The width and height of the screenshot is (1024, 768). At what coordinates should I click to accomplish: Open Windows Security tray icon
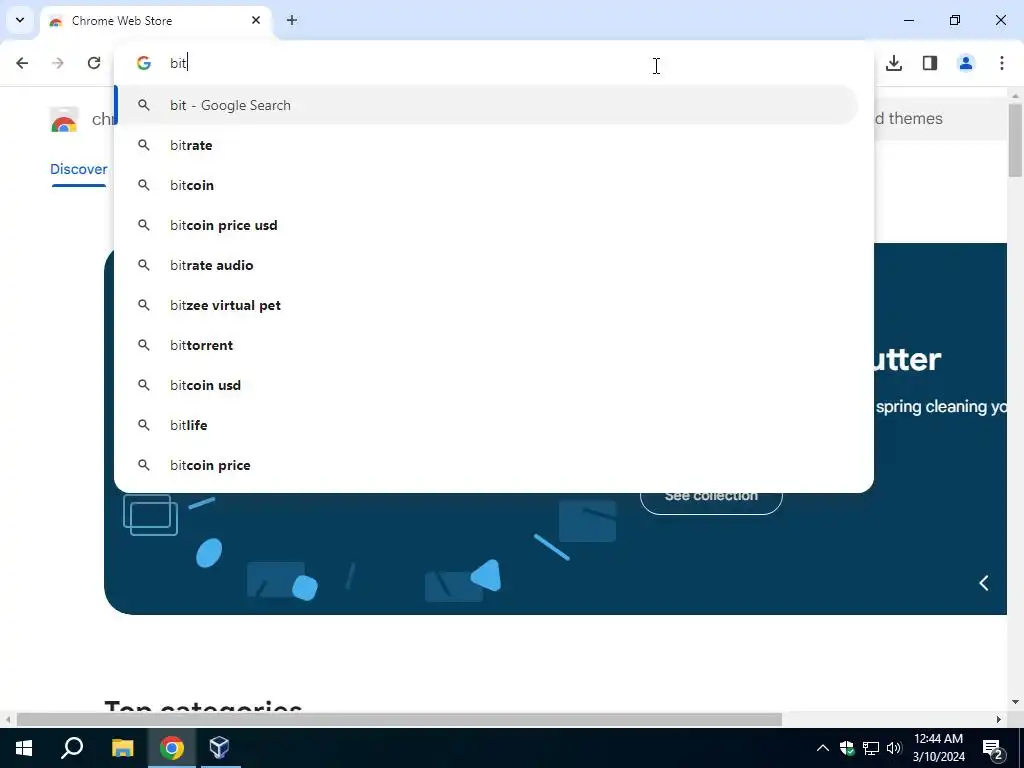(x=847, y=748)
